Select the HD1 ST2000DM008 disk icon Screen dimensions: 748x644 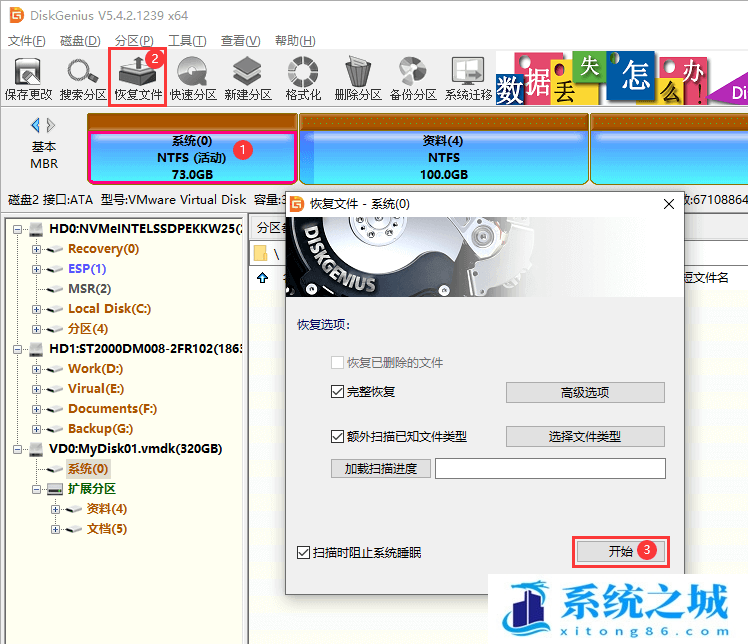click(x=36, y=349)
